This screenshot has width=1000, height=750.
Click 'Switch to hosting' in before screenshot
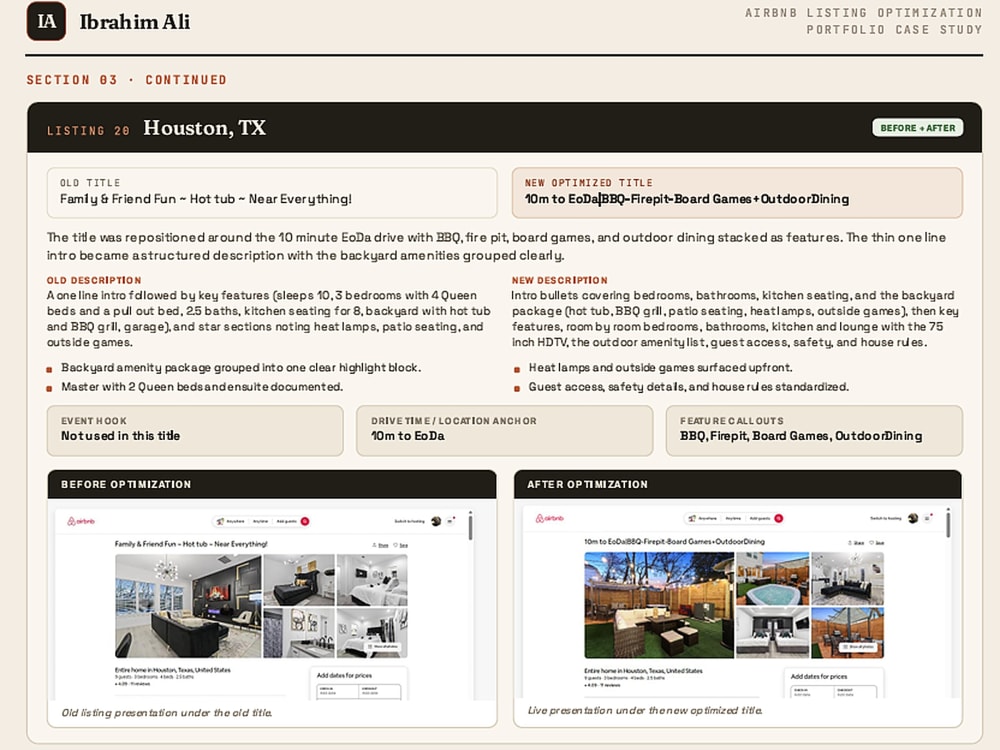click(409, 521)
